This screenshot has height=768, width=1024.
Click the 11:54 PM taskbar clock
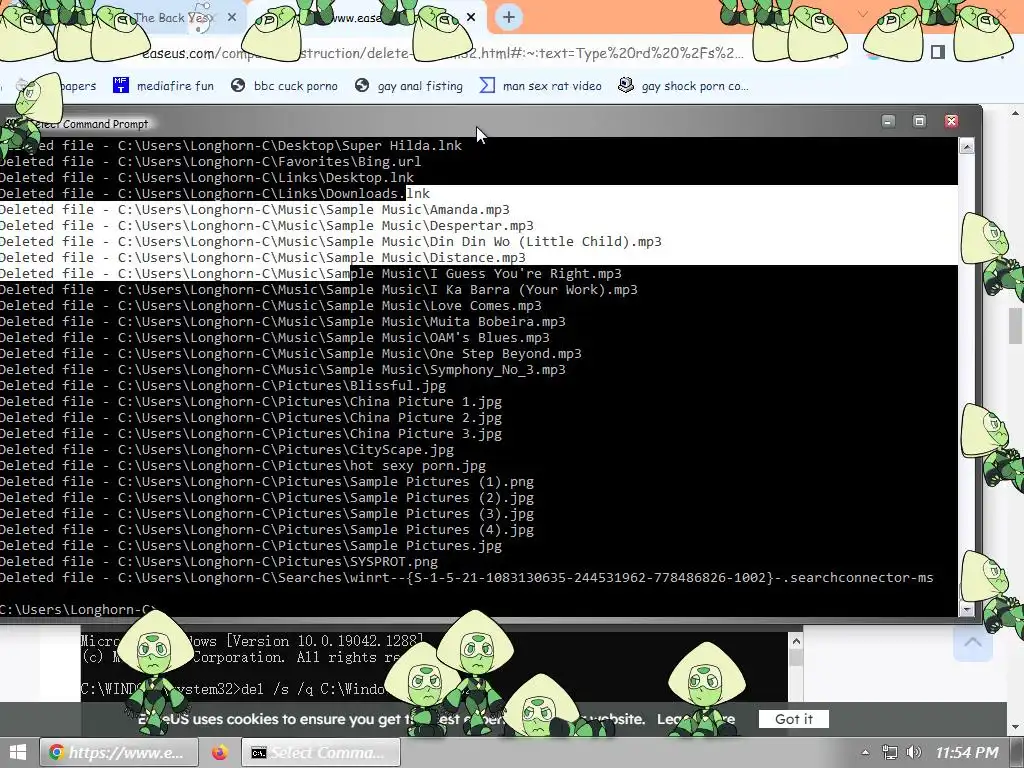point(967,752)
